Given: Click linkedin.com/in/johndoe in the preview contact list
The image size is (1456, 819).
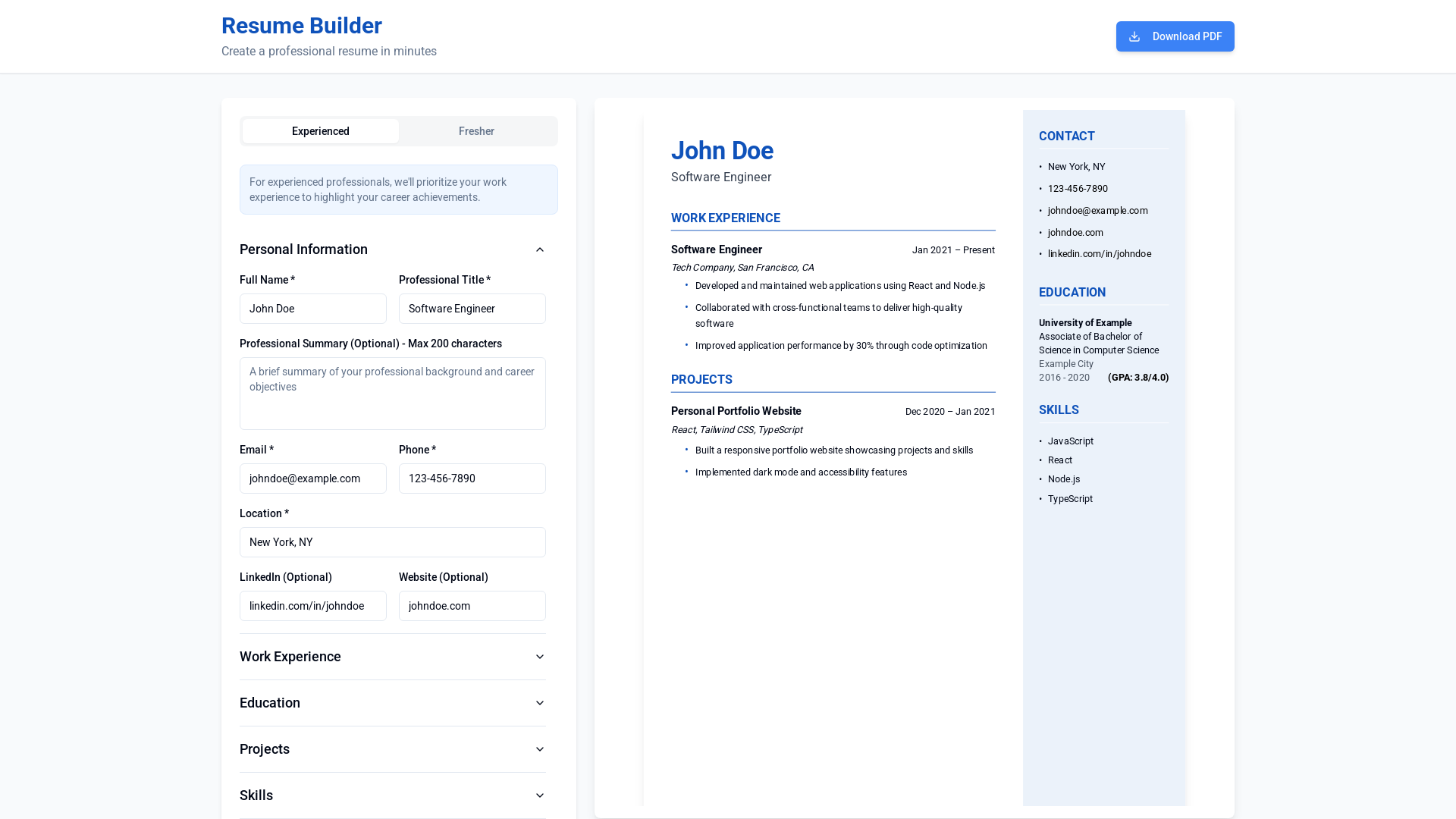Looking at the screenshot, I should [1099, 254].
